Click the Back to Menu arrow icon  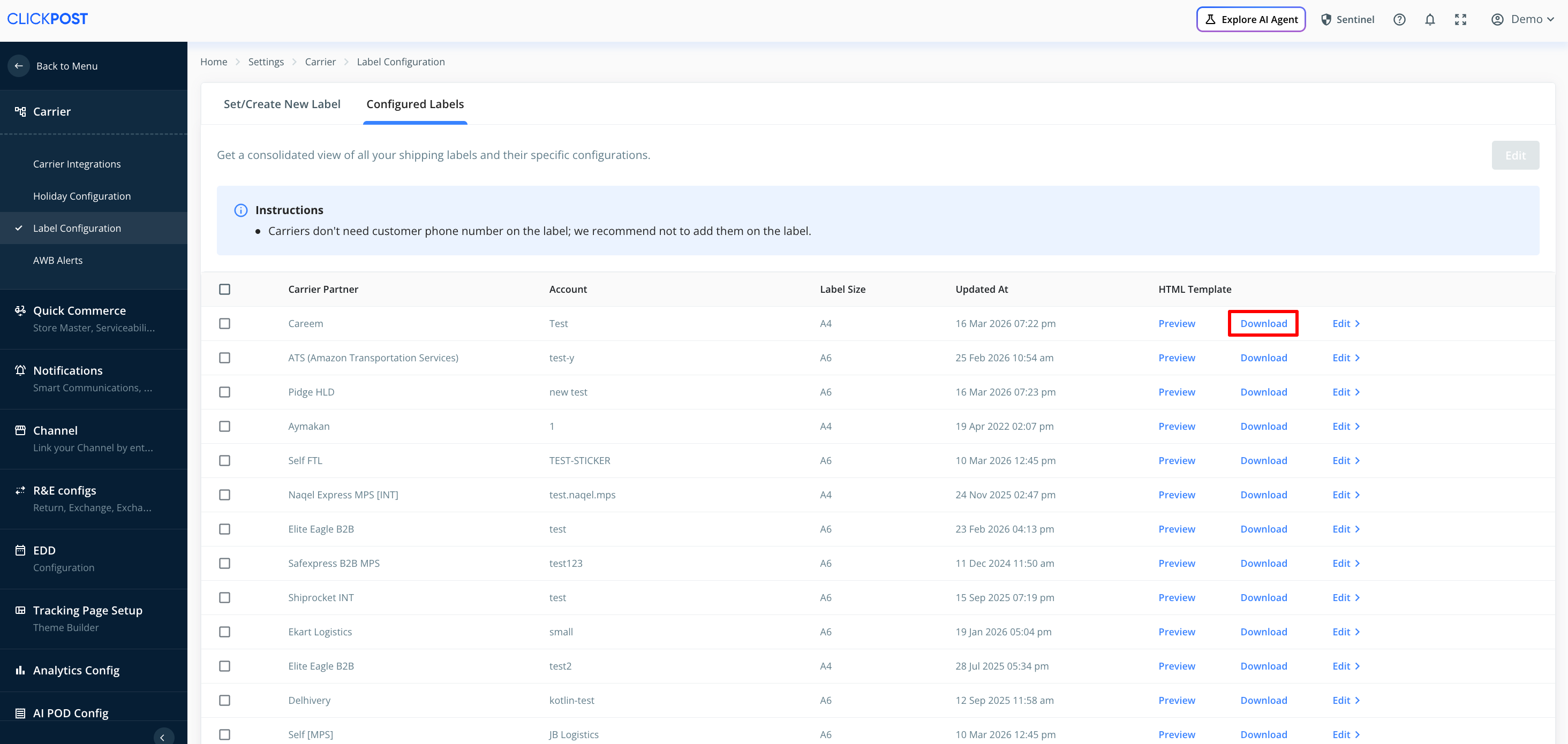(x=19, y=66)
